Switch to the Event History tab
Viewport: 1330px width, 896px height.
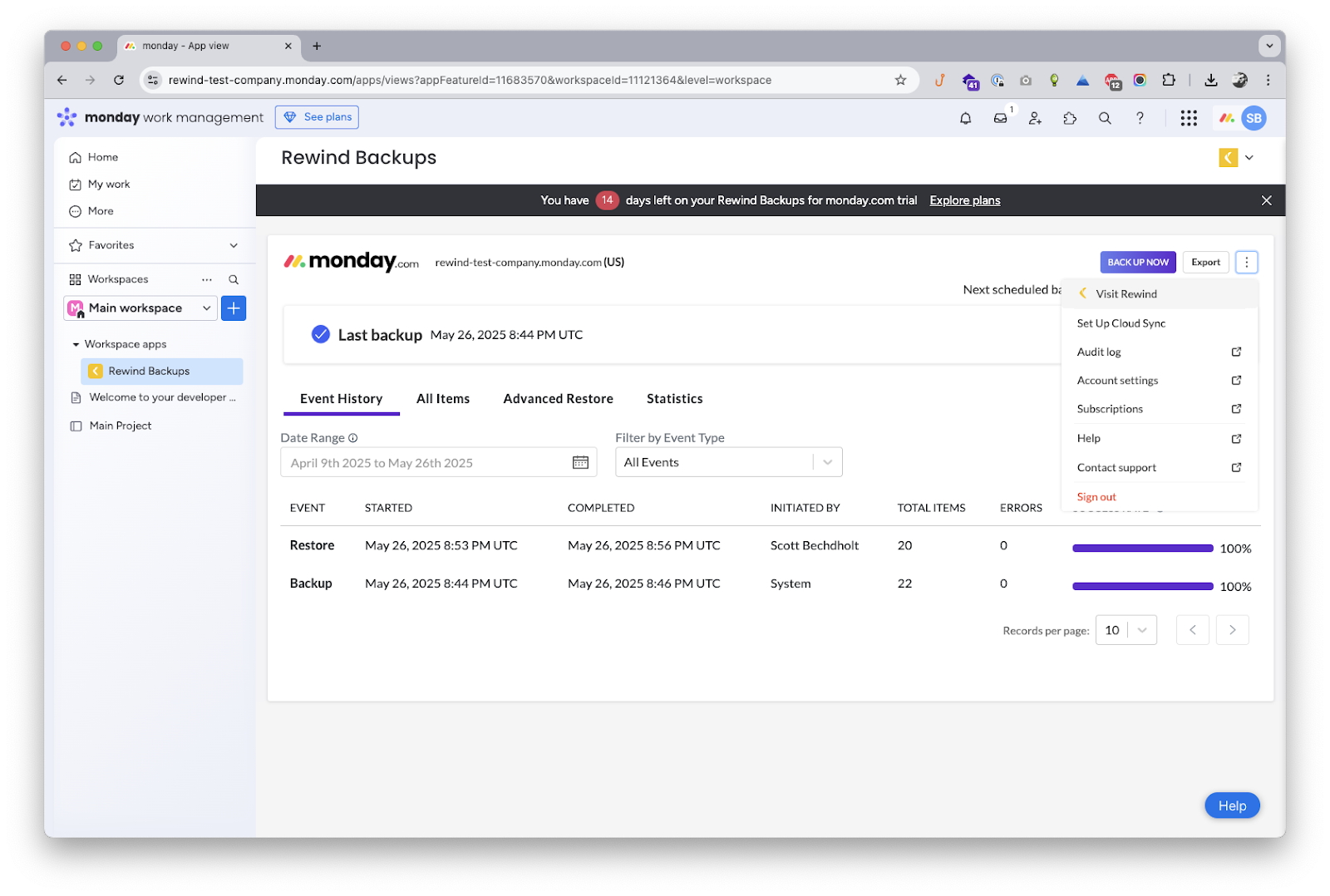341,399
